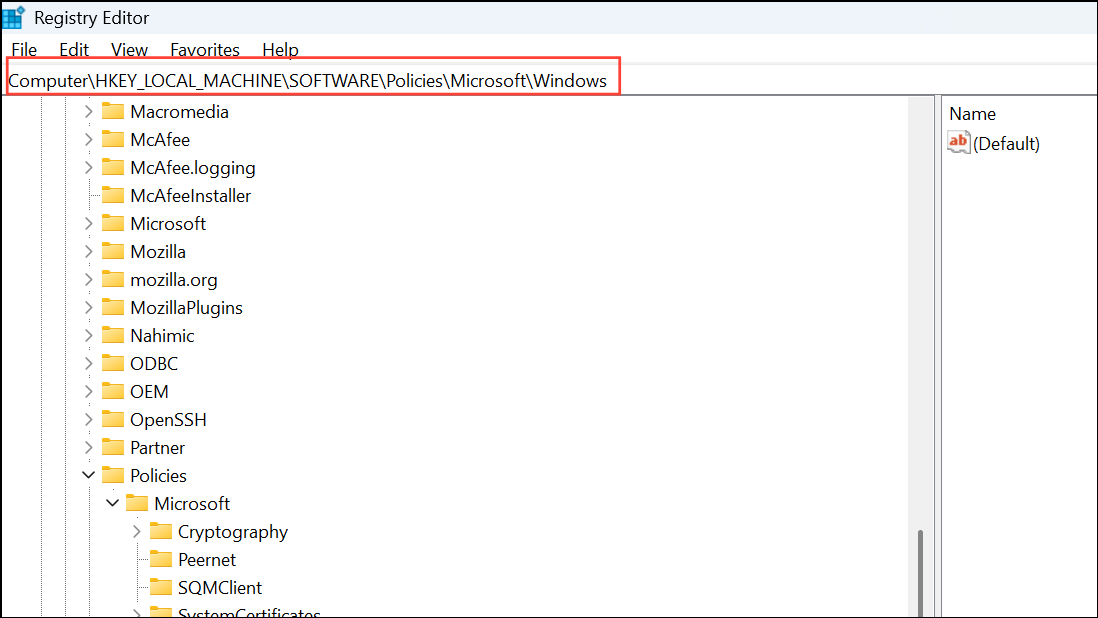This screenshot has height=618, width=1098.
Task: Expand the Nahimic key
Action: 88,335
